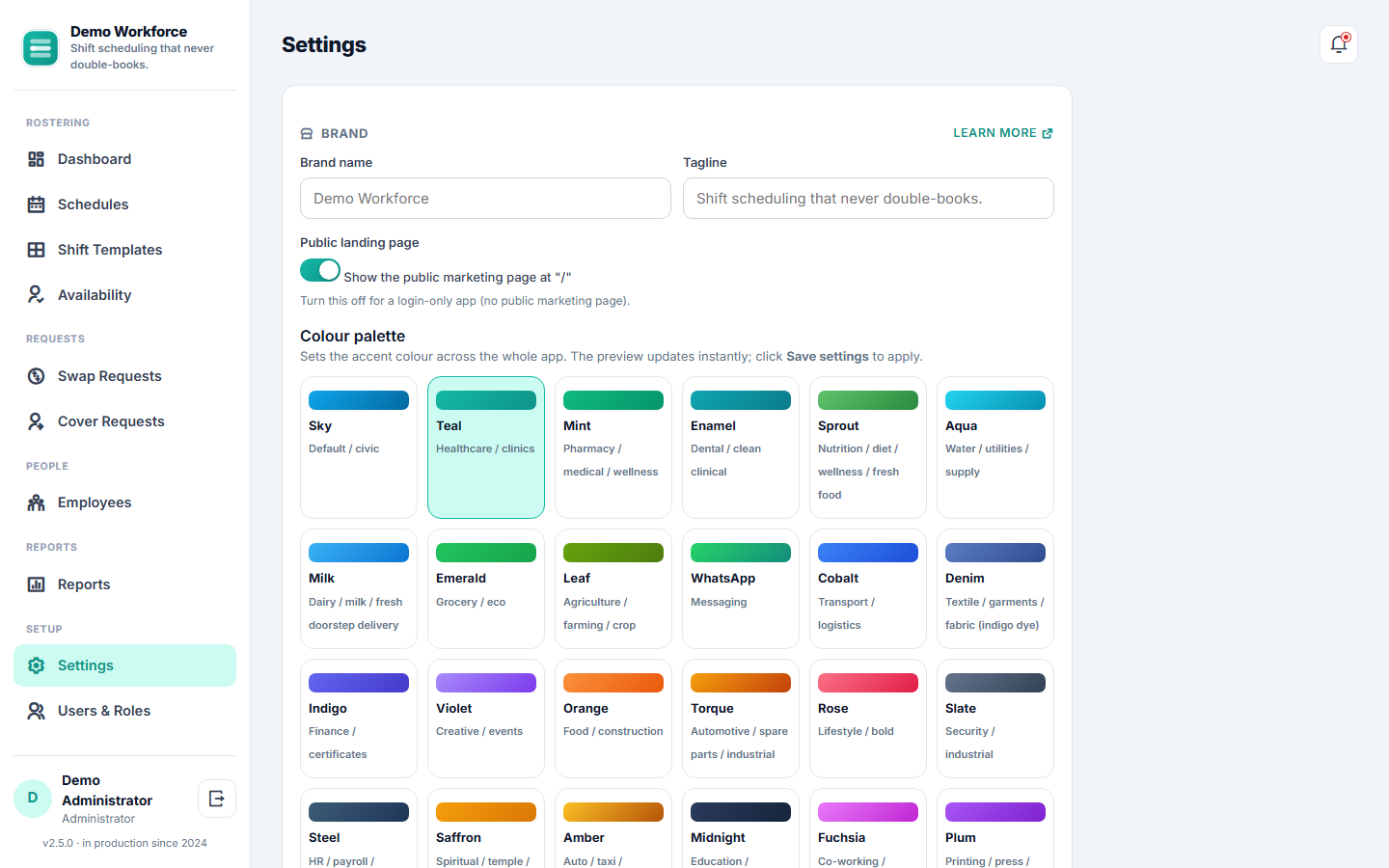Viewport: 1389px width, 868px height.
Task: Click the Tagline input field
Action: coord(868,199)
